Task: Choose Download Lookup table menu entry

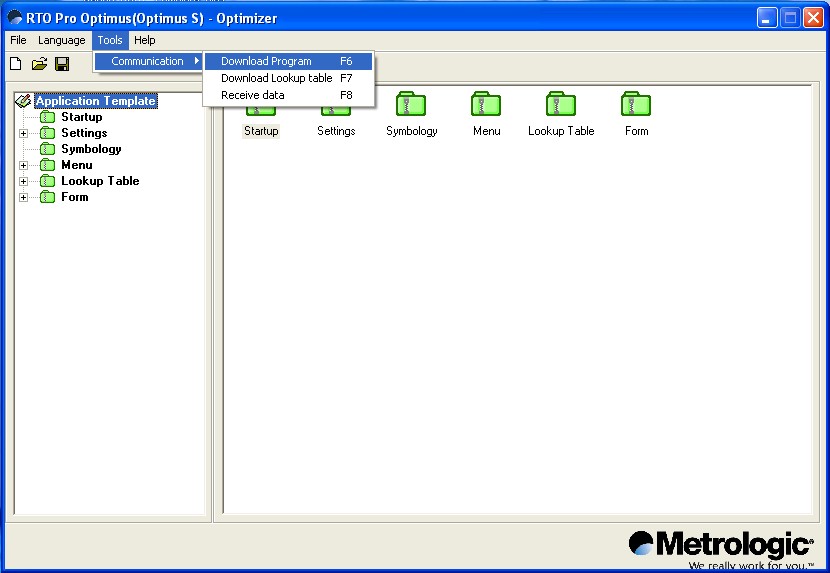Action: (276, 78)
